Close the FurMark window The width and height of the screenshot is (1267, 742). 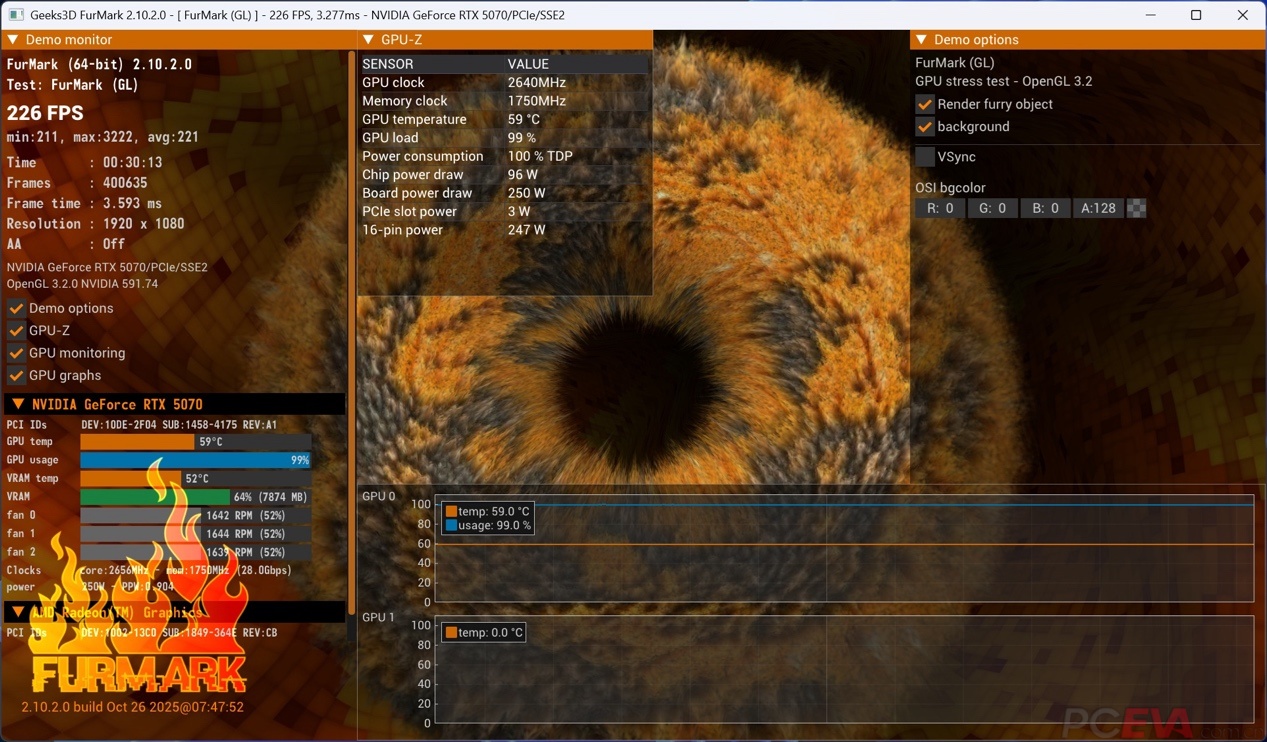pyautogui.click(x=1242, y=15)
